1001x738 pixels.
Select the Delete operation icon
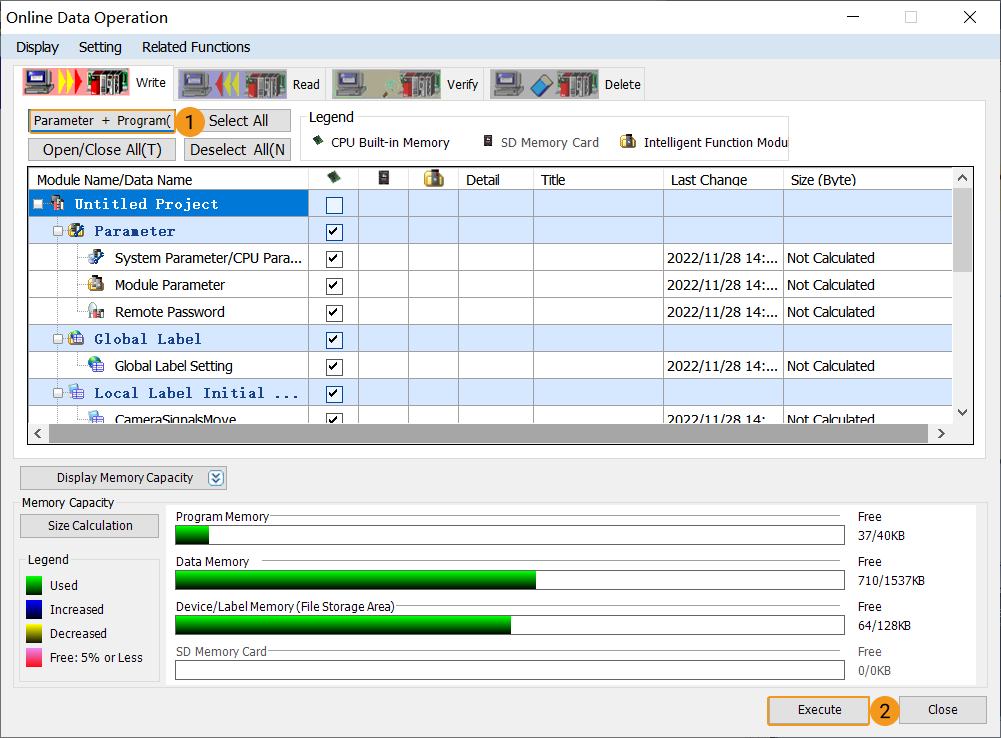tap(545, 82)
